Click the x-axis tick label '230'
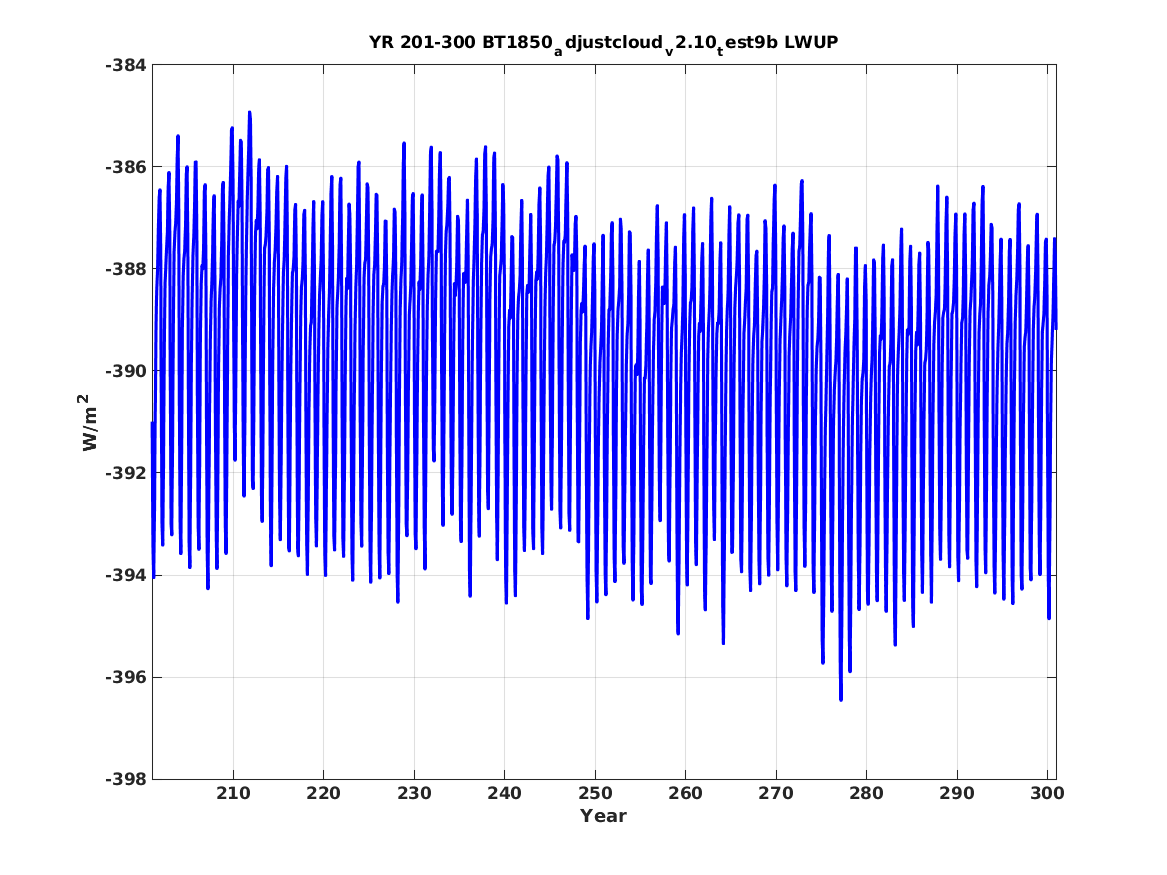Screen dimensions: 1167x875 point(415,794)
